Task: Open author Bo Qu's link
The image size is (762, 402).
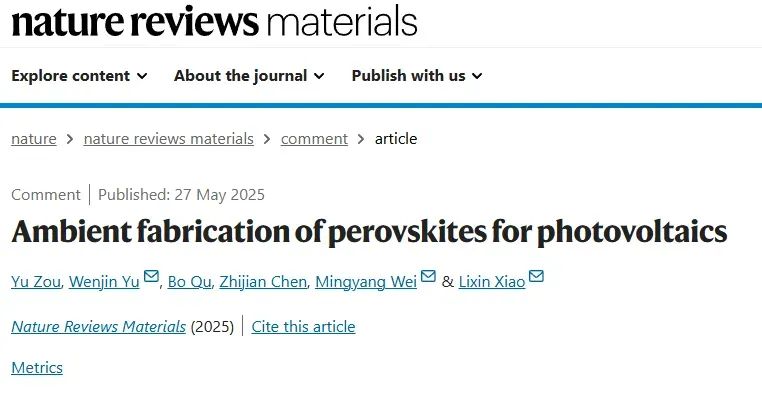Action: (x=190, y=281)
